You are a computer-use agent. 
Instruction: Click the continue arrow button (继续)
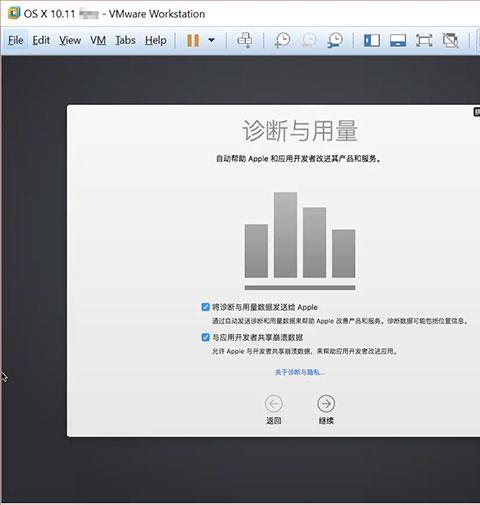click(x=326, y=404)
